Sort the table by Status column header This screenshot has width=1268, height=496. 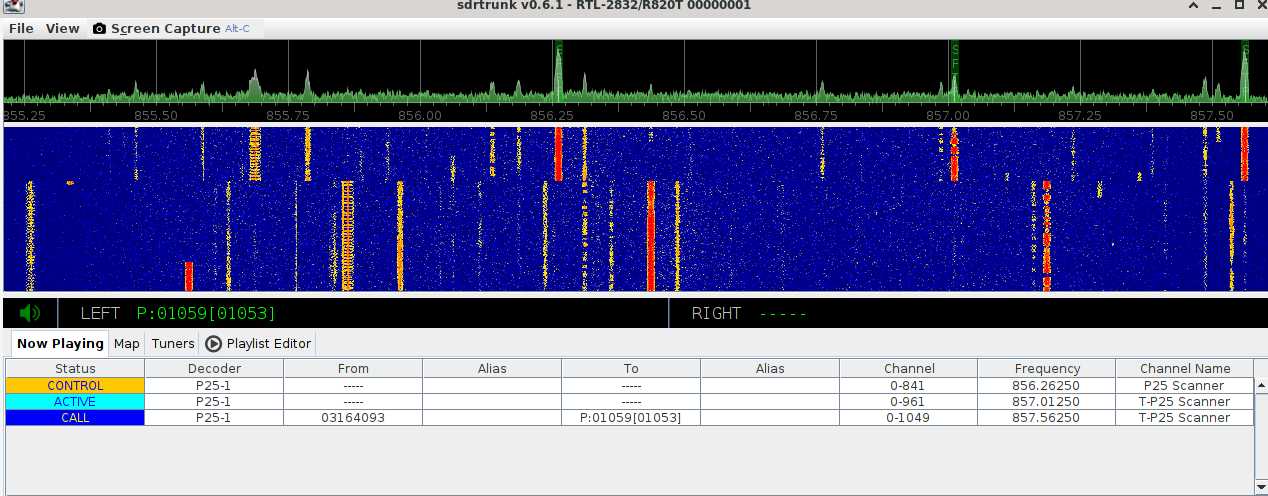[x=75, y=369]
